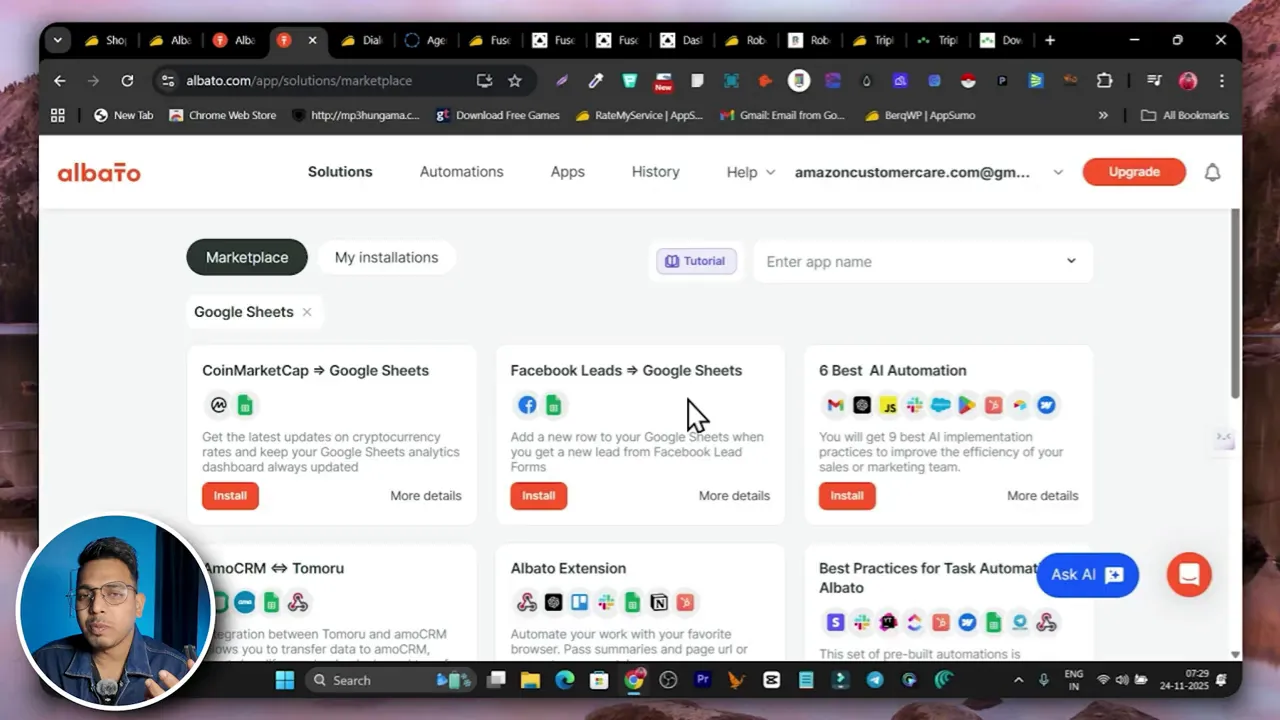Click the Ask AI button
The width and height of the screenshot is (1280, 720).
[1087, 574]
